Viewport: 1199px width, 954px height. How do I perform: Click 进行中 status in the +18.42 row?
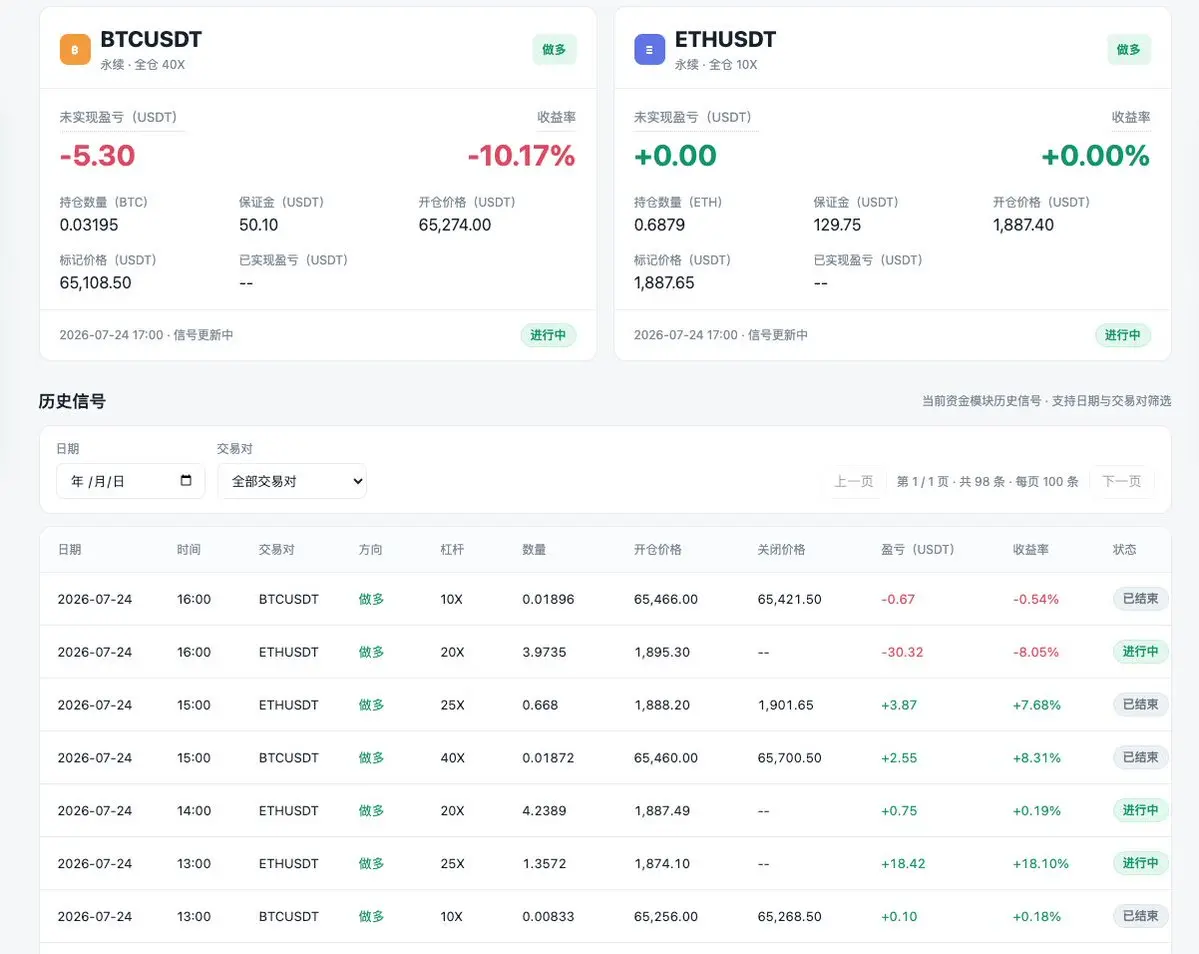click(1140, 862)
